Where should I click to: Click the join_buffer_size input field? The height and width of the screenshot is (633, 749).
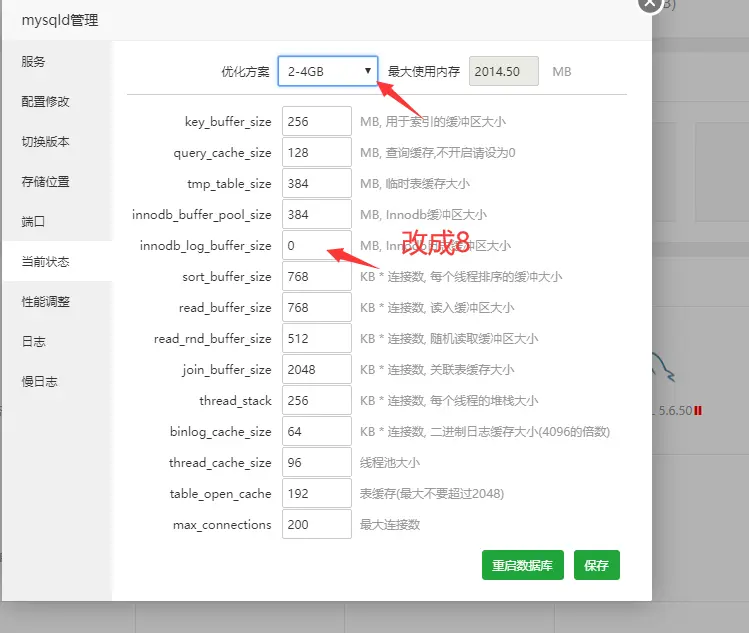click(x=316, y=370)
